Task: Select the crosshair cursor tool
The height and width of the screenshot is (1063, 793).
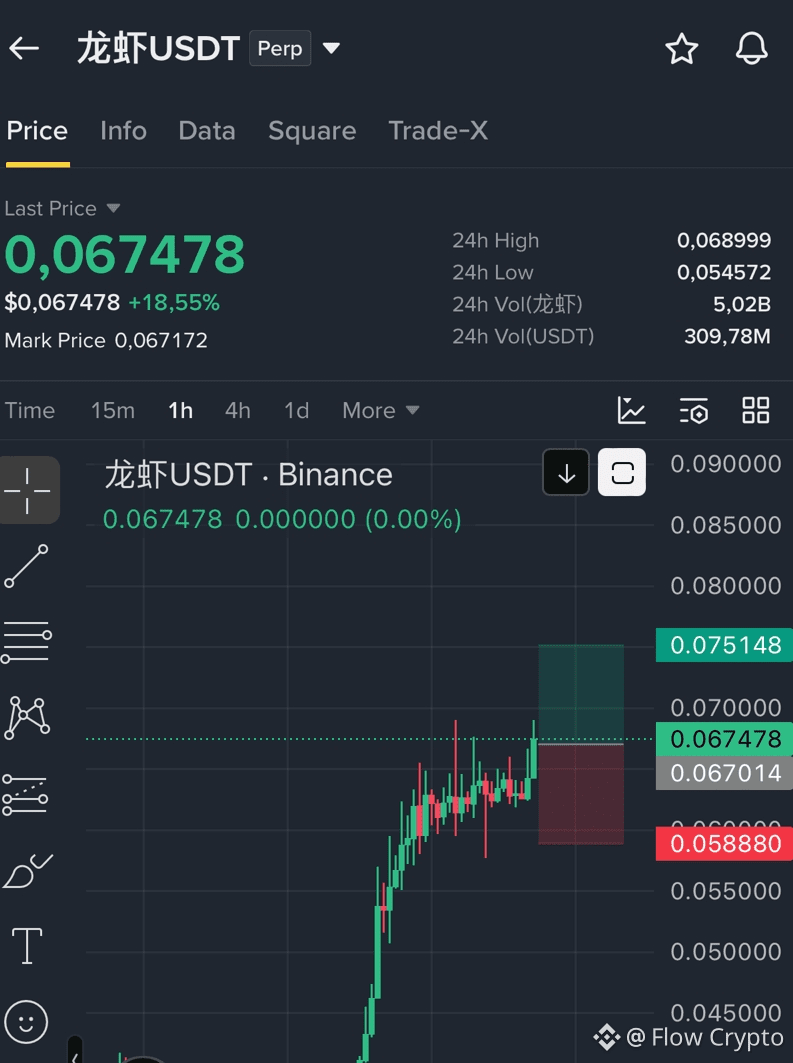Action: point(27,490)
